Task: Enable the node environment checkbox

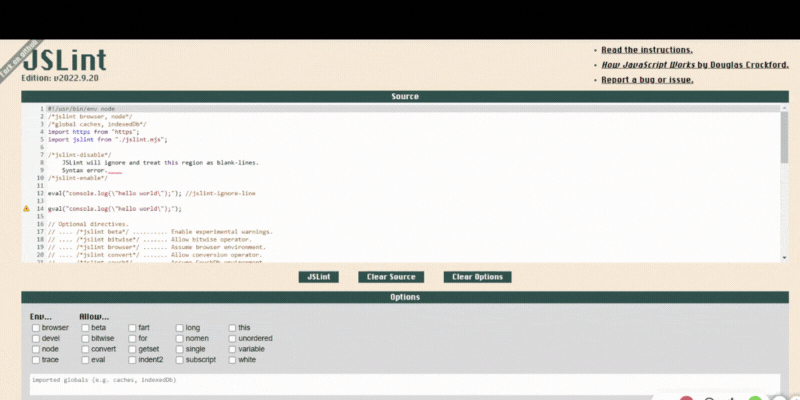Action: coord(36,349)
